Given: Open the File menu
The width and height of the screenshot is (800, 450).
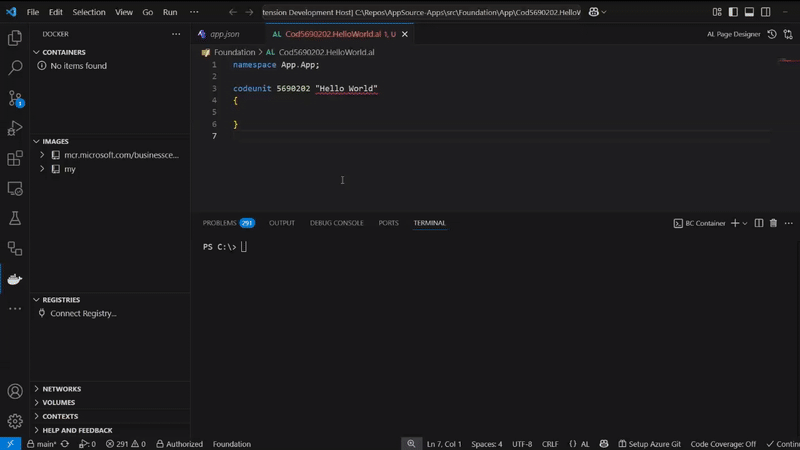Looking at the screenshot, I should coord(33,12).
